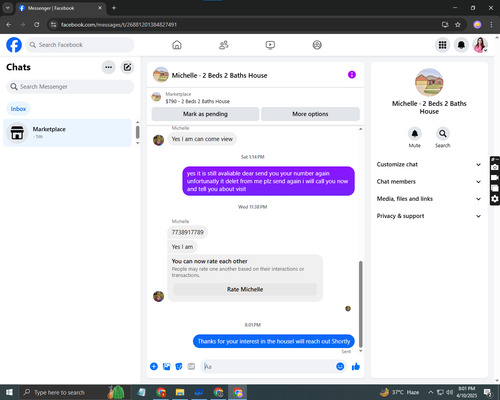Click the Facebook logo icon
500x400 pixels.
point(14,45)
